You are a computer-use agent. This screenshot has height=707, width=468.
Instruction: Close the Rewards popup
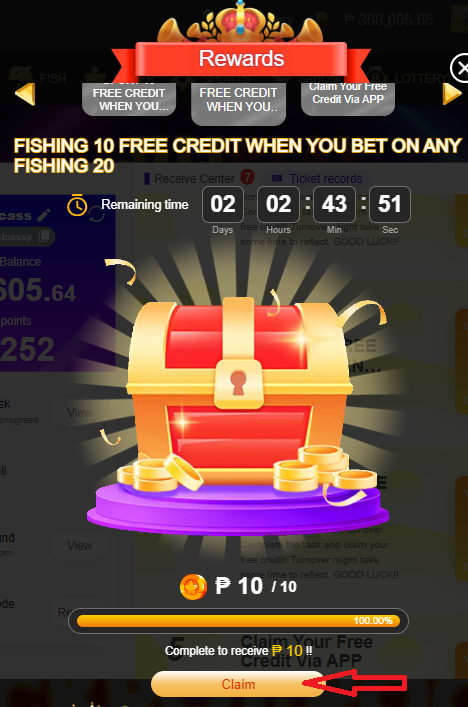pyautogui.click(x=461, y=69)
